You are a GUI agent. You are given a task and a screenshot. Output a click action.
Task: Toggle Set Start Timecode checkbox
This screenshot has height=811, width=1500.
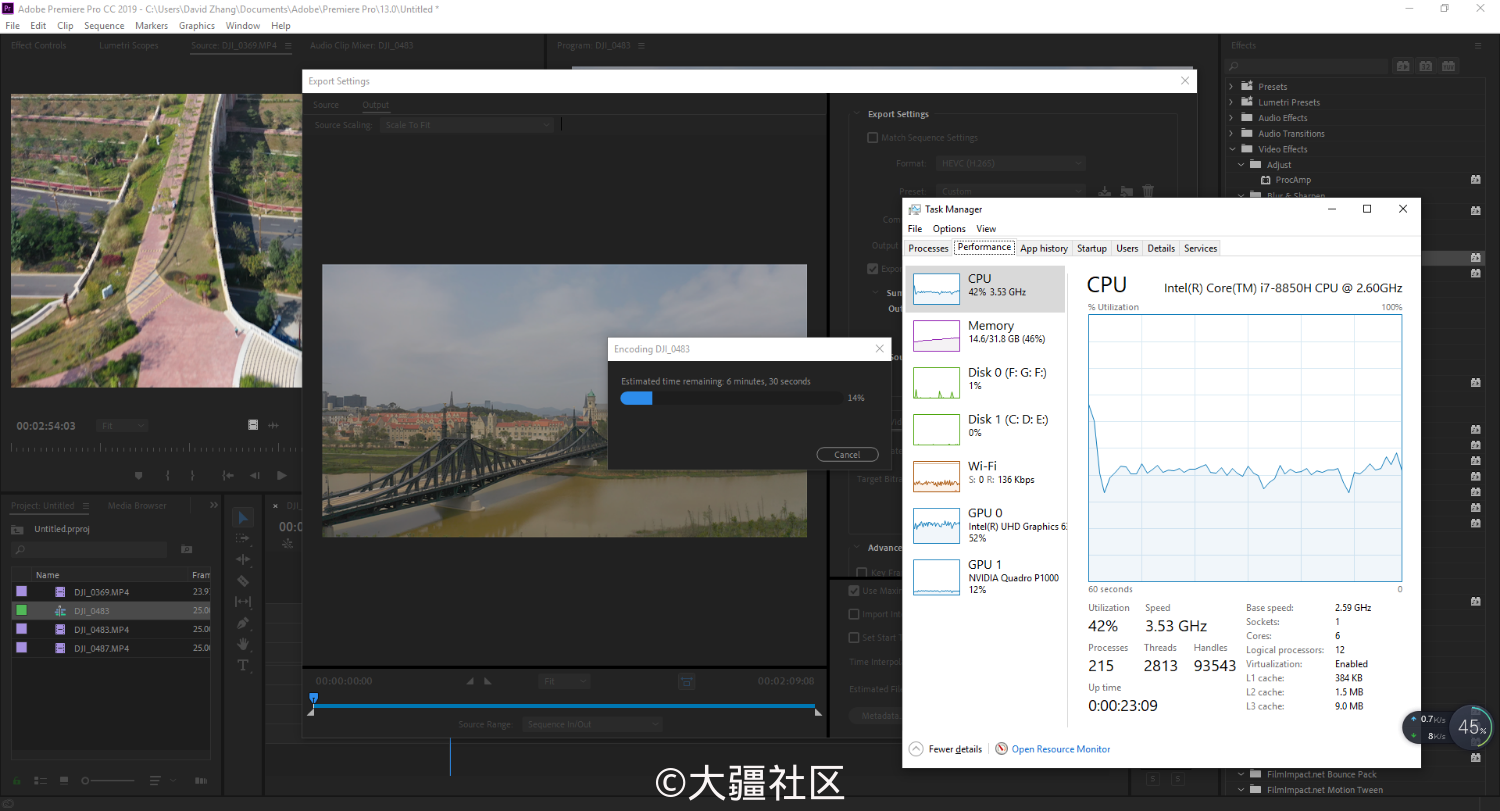click(854, 637)
